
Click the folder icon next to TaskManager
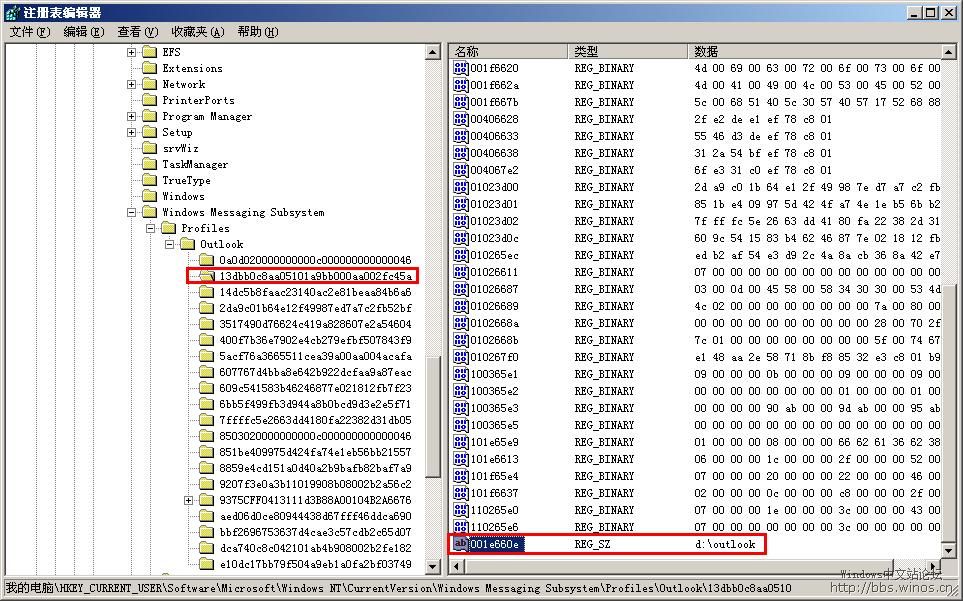click(149, 164)
